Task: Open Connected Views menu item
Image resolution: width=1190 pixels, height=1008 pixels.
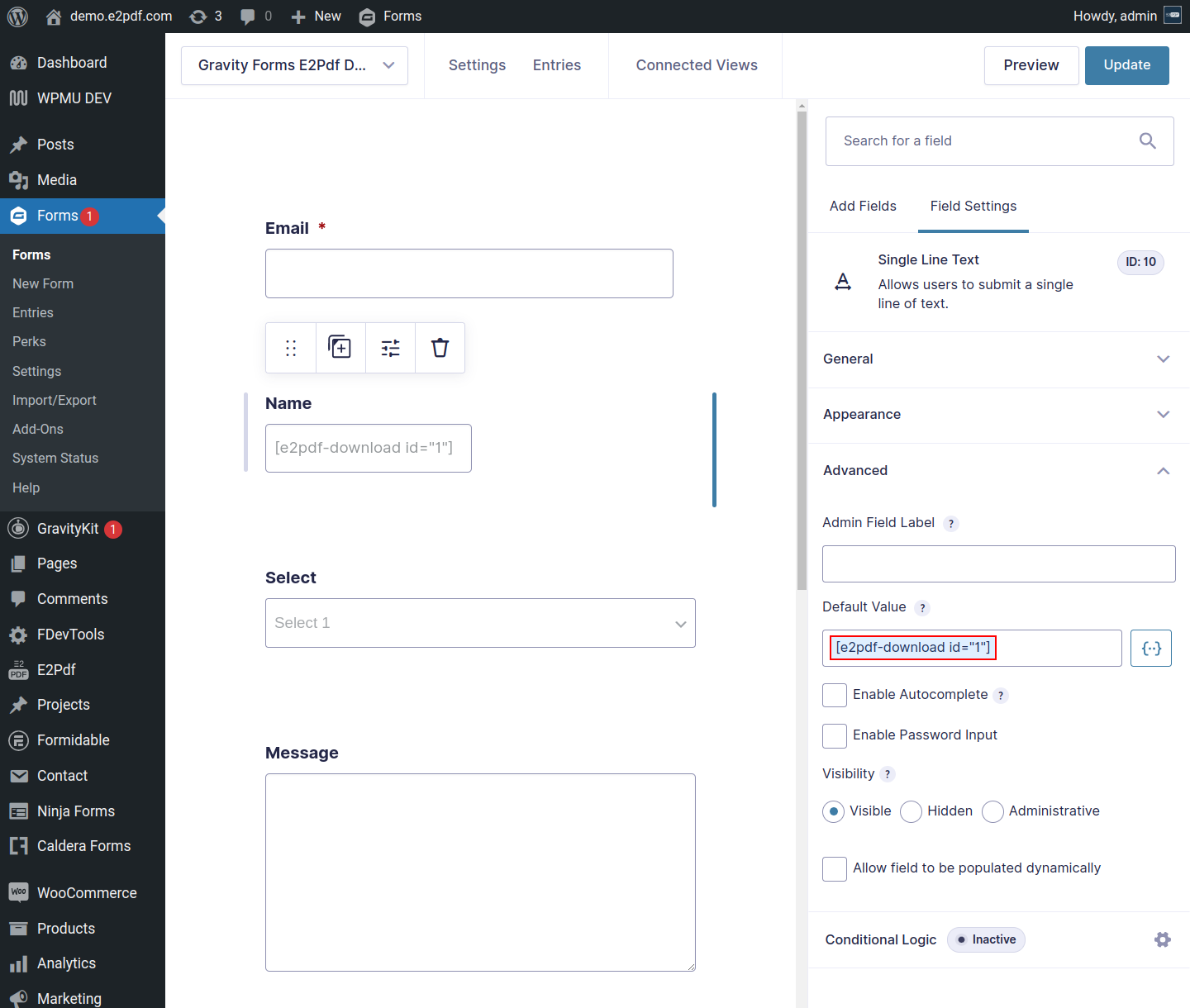Action: point(696,65)
